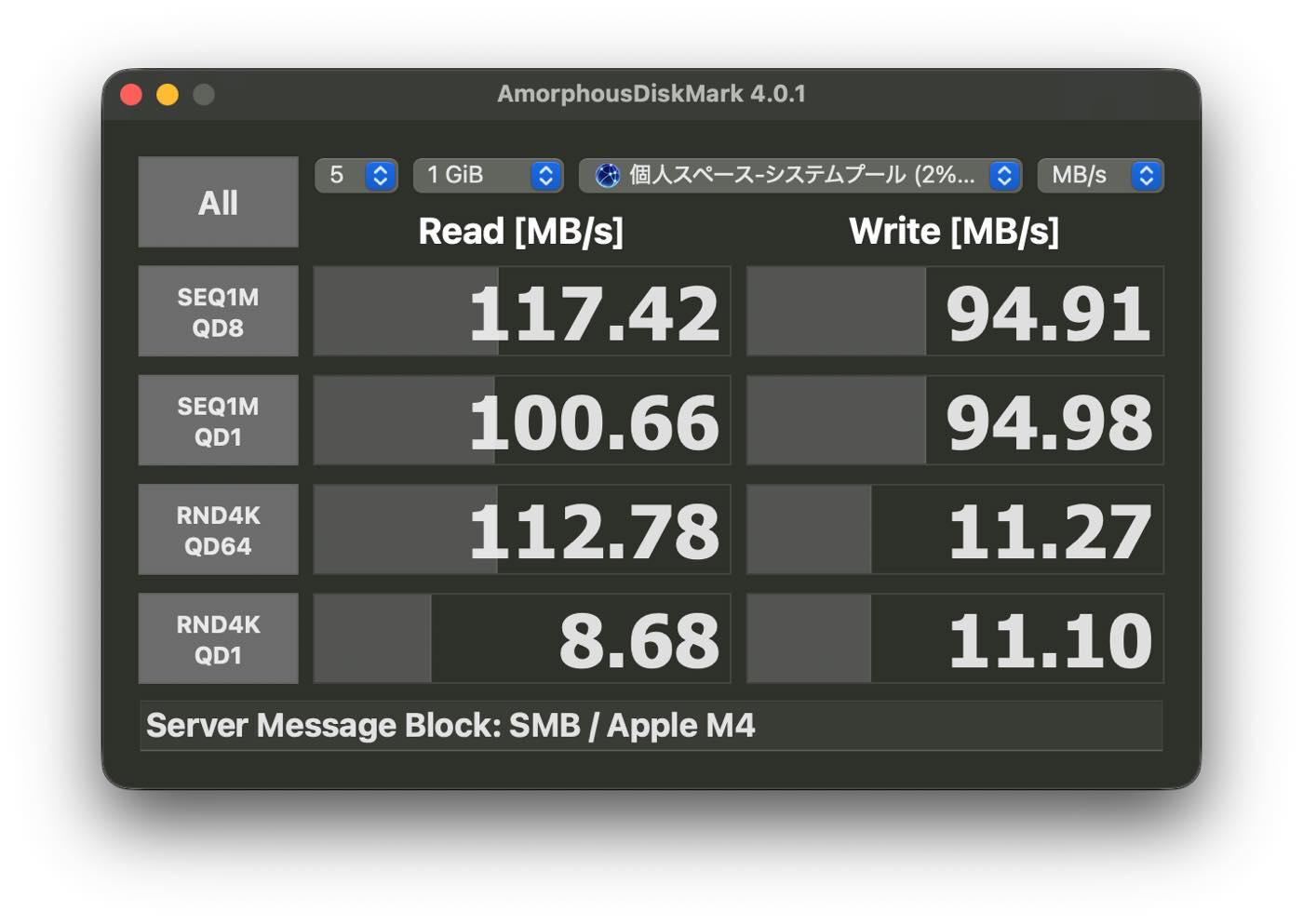Open the test count dropdown showing 5
The width and height of the screenshot is (1303, 924).
click(356, 175)
